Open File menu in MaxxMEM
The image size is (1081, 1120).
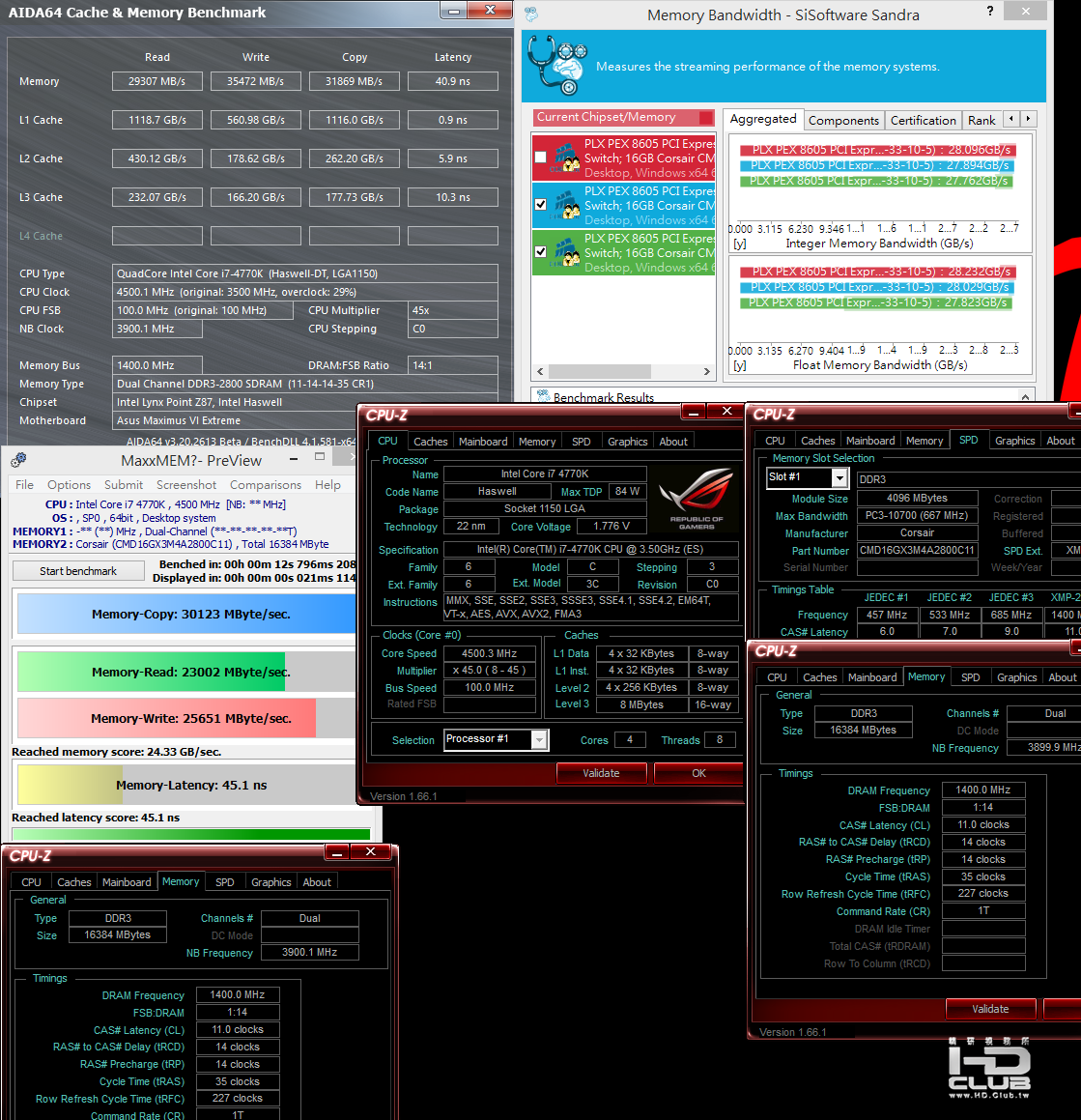coord(24,484)
